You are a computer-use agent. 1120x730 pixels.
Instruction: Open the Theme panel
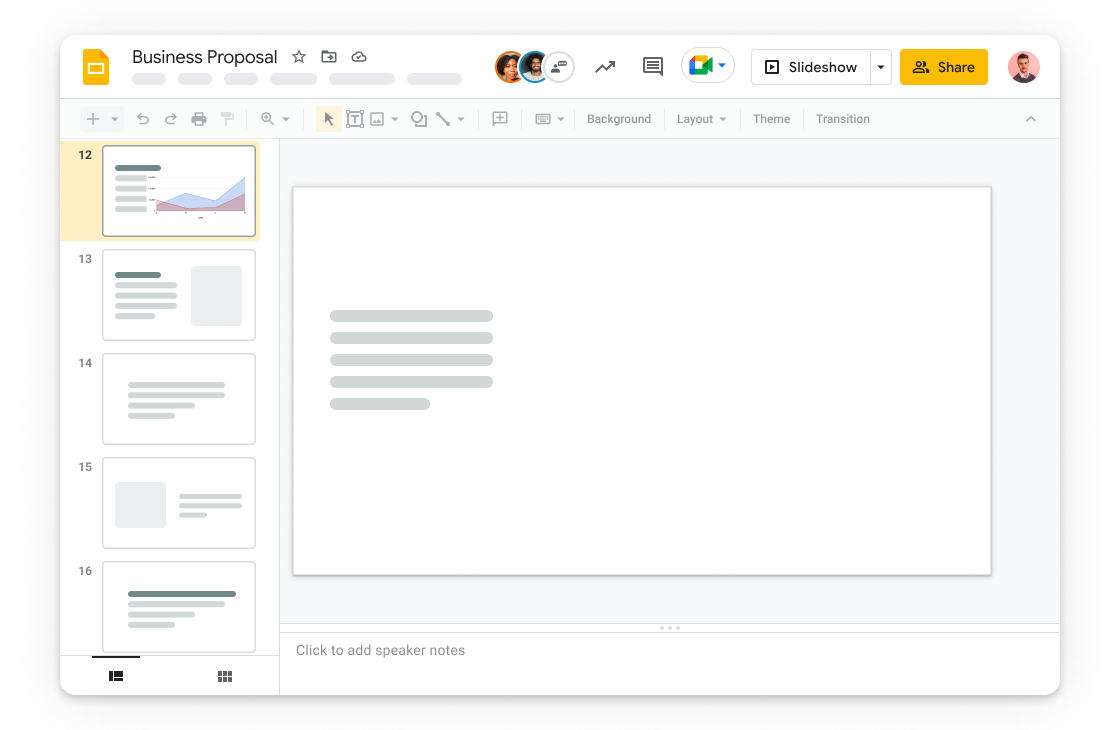771,119
